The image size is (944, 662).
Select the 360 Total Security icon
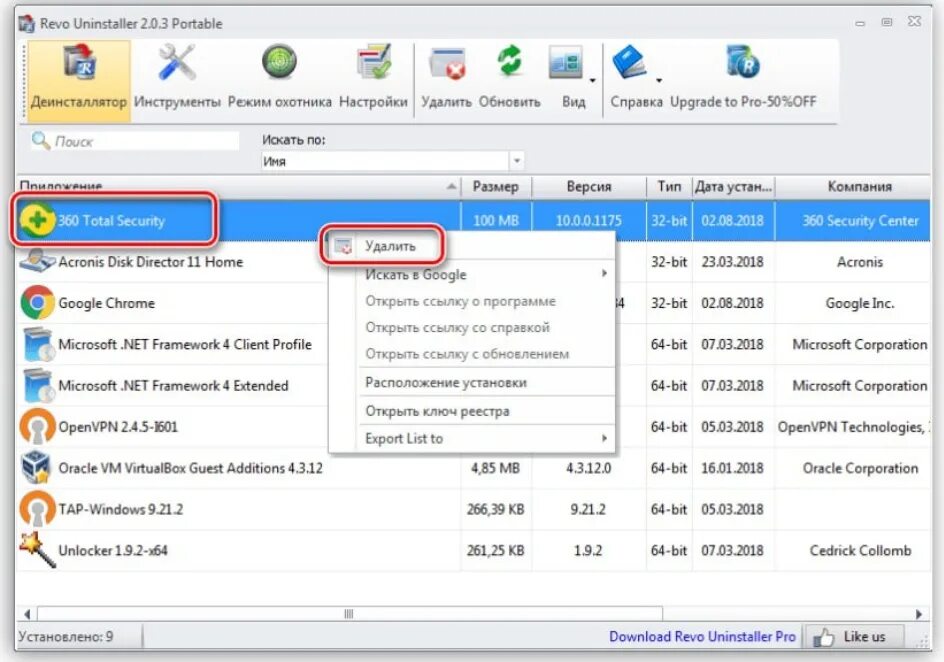[x=37, y=220]
